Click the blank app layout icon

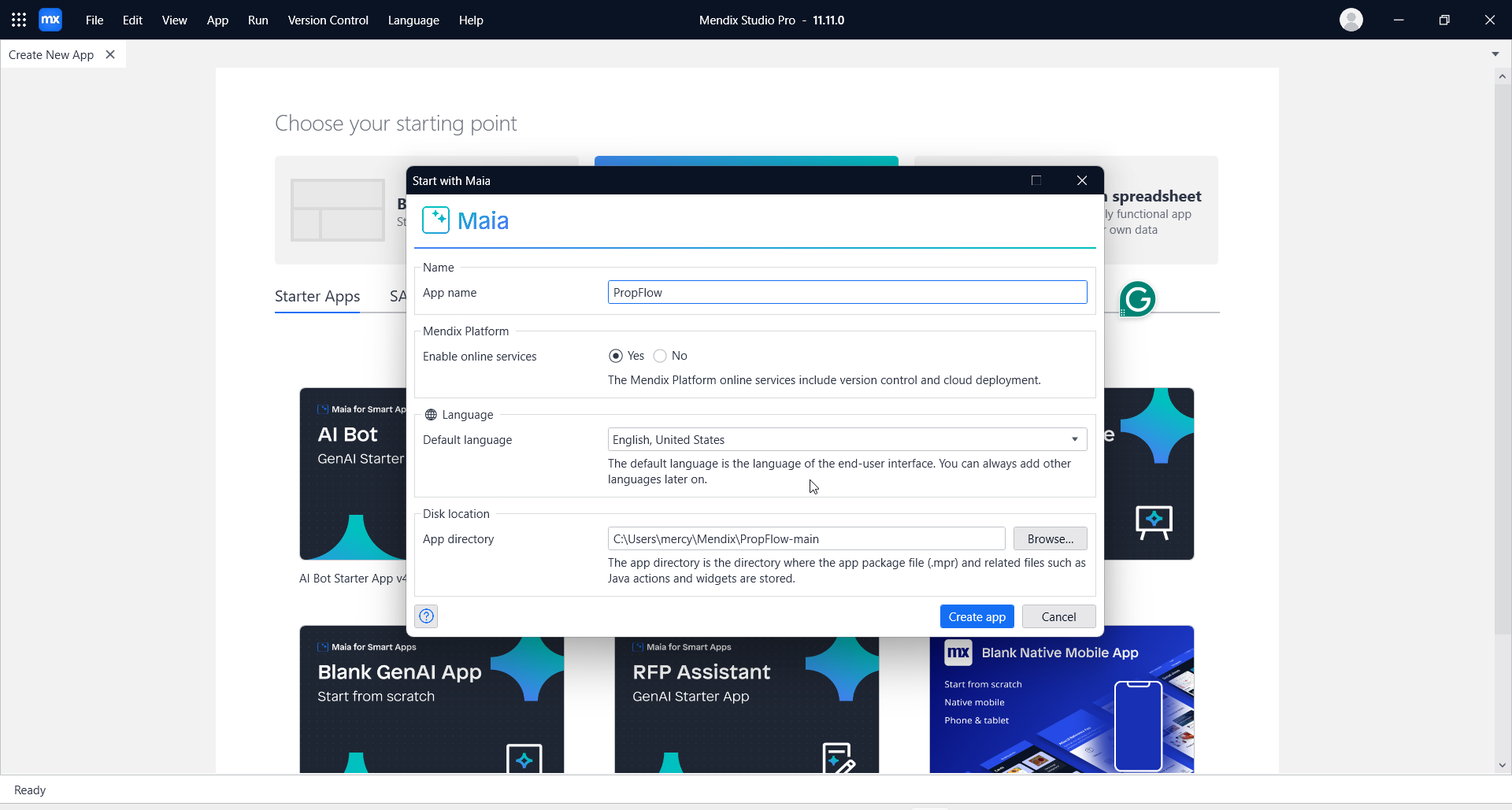click(x=338, y=209)
